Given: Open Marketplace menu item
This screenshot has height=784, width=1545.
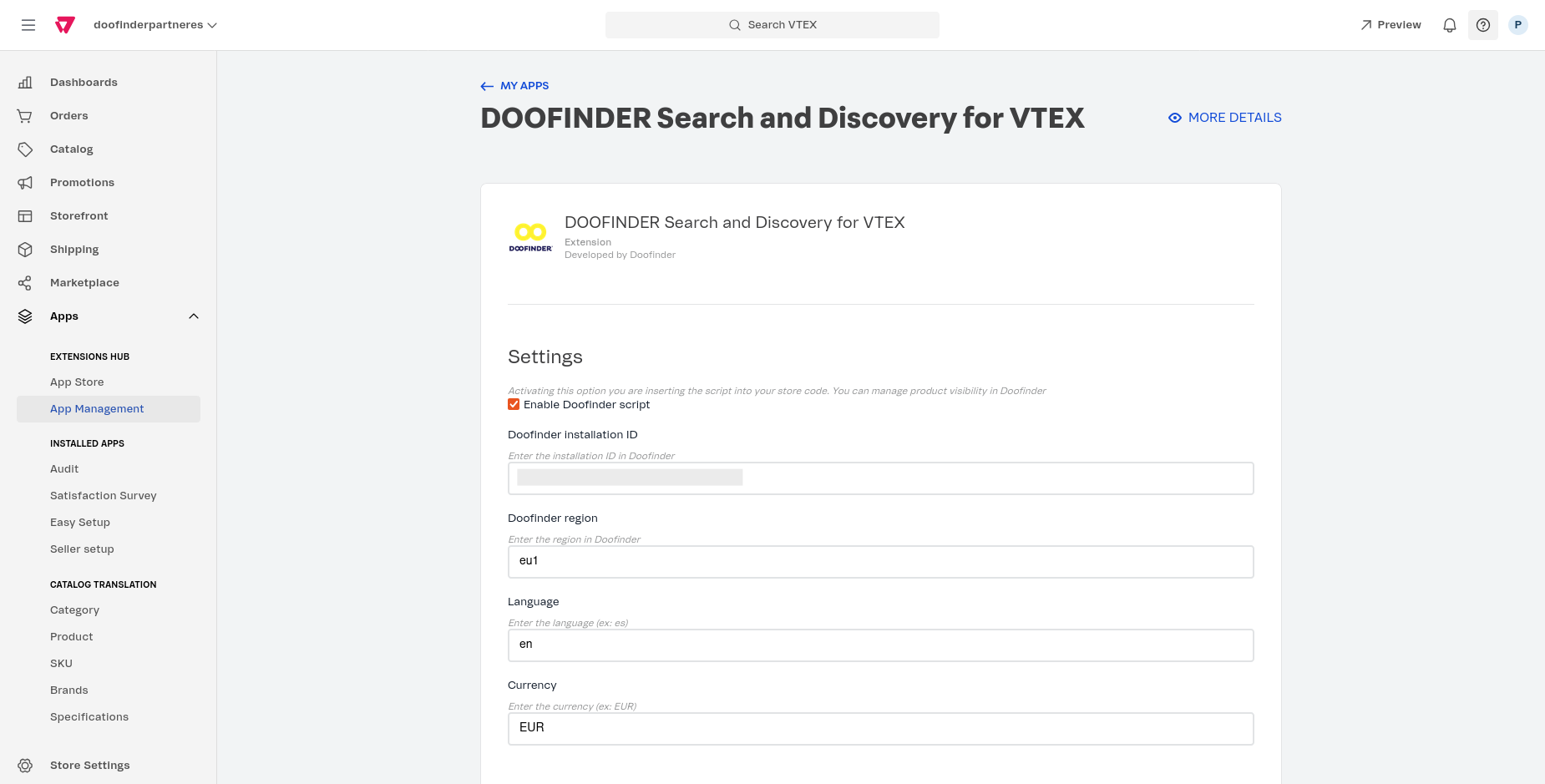Looking at the screenshot, I should [x=84, y=283].
